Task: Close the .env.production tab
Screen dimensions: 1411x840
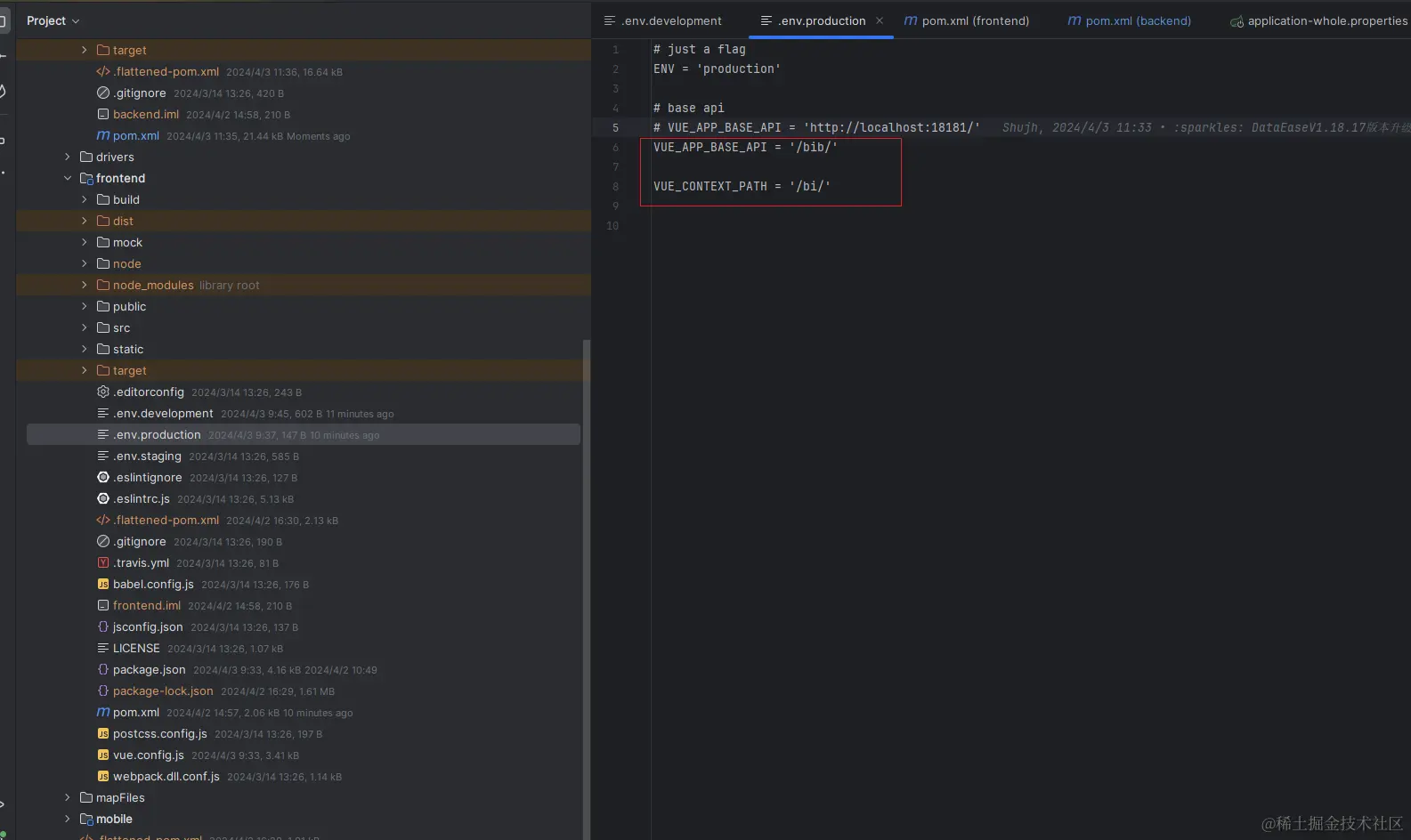Action: coord(880,20)
